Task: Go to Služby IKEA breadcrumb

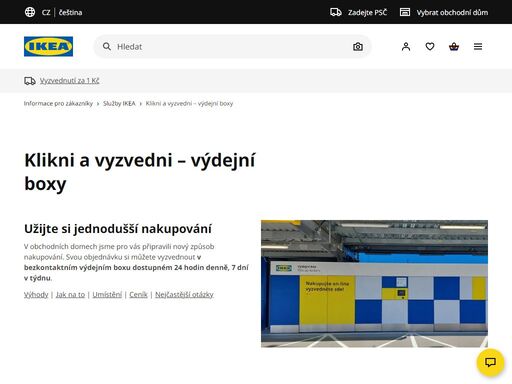Action: coord(119,103)
